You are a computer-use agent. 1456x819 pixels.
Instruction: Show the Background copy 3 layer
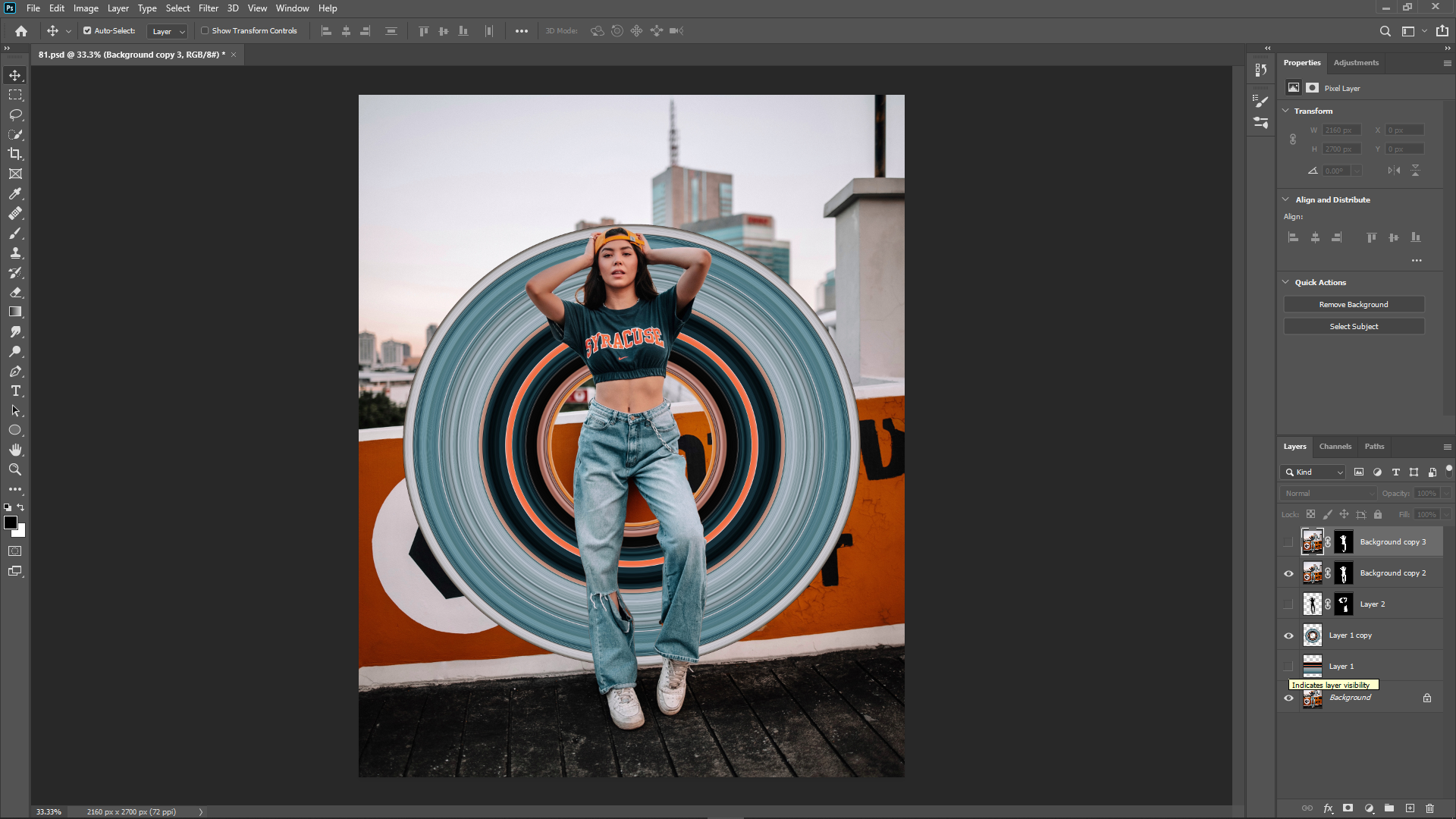(x=1288, y=542)
